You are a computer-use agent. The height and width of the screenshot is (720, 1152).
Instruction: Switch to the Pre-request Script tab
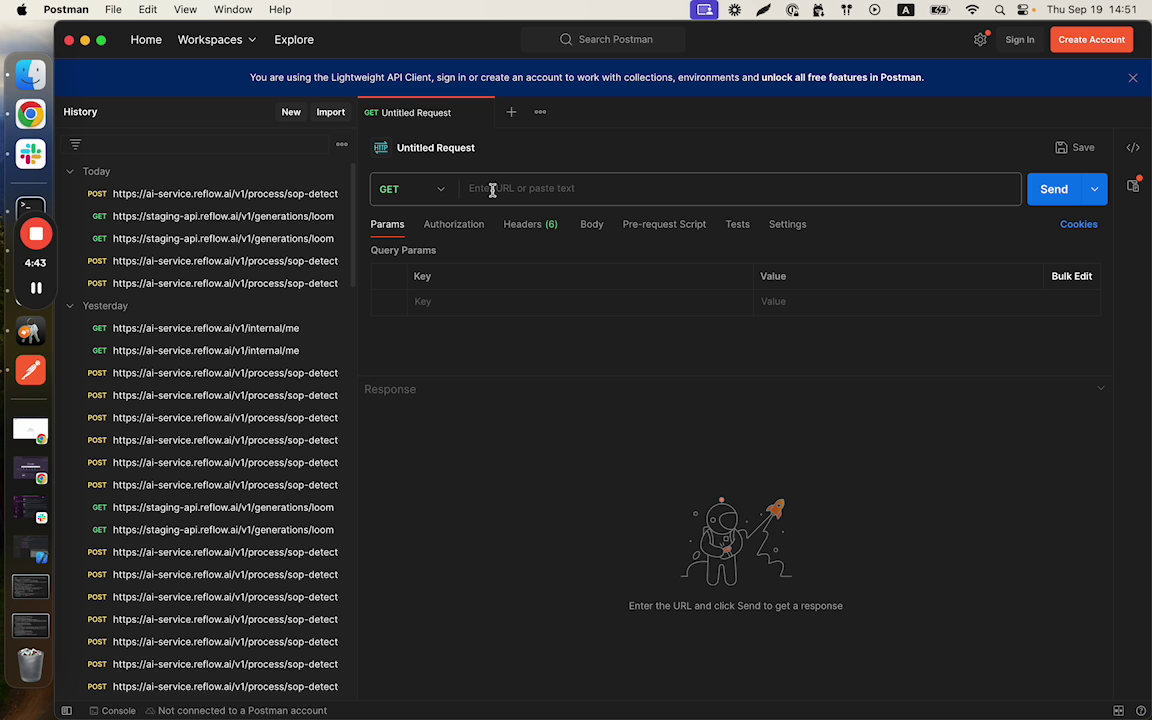click(x=664, y=224)
